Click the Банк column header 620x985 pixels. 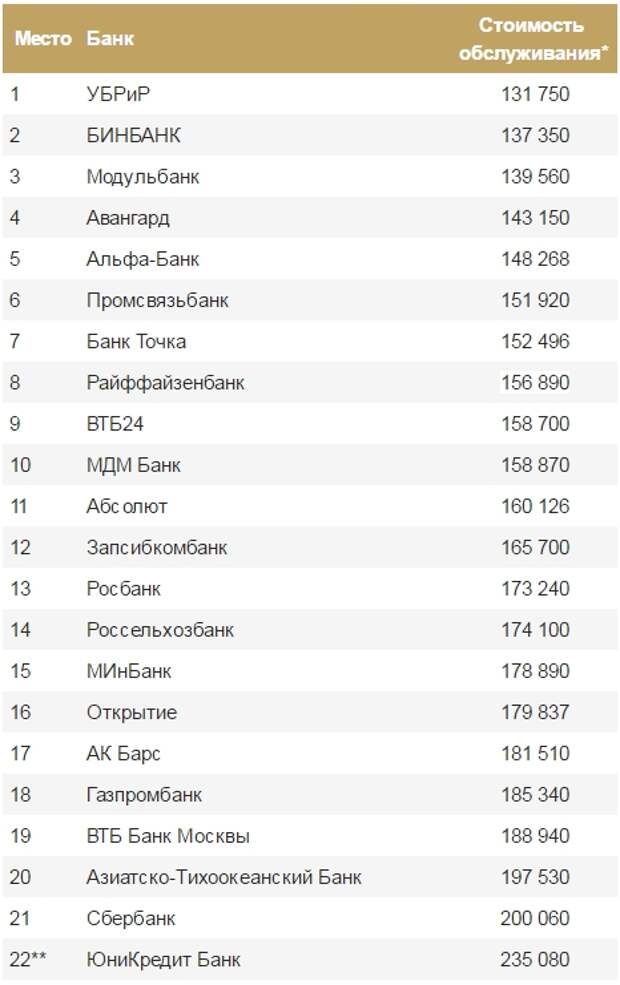pyautogui.click(x=110, y=38)
